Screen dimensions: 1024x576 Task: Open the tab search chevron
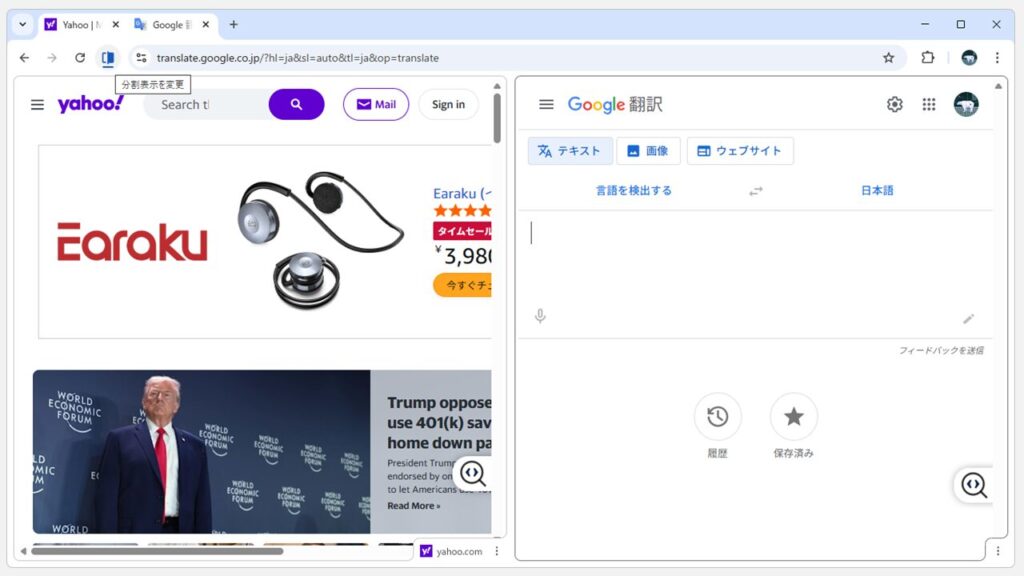pos(22,22)
